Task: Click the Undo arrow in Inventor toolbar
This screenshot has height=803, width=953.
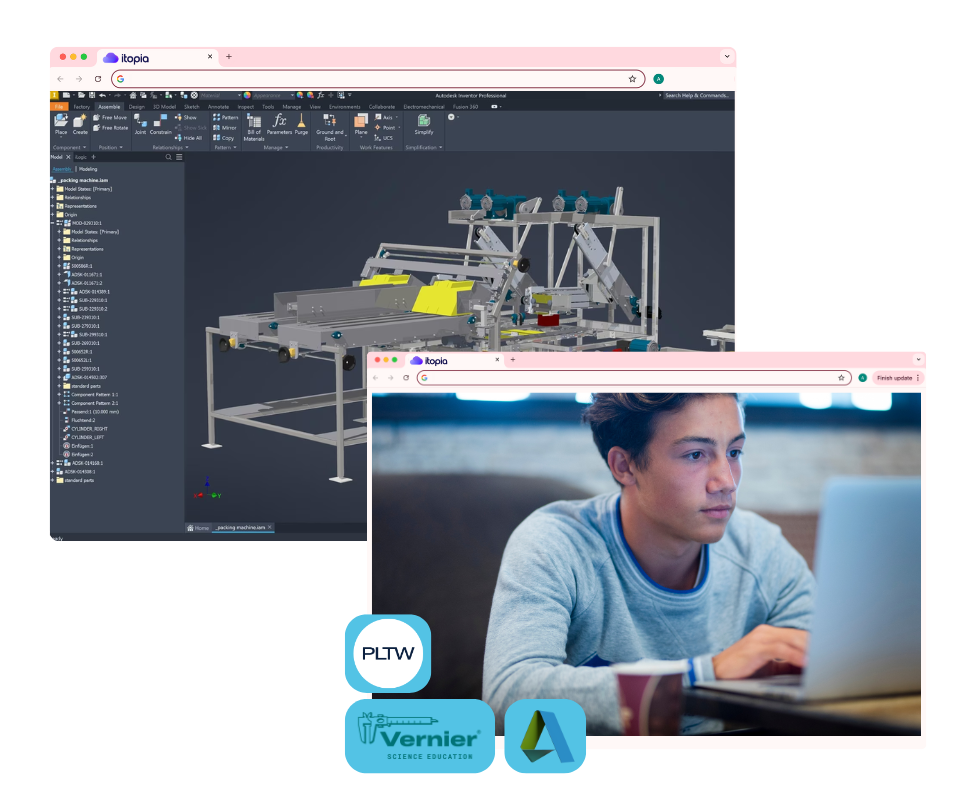Action: click(x=102, y=95)
